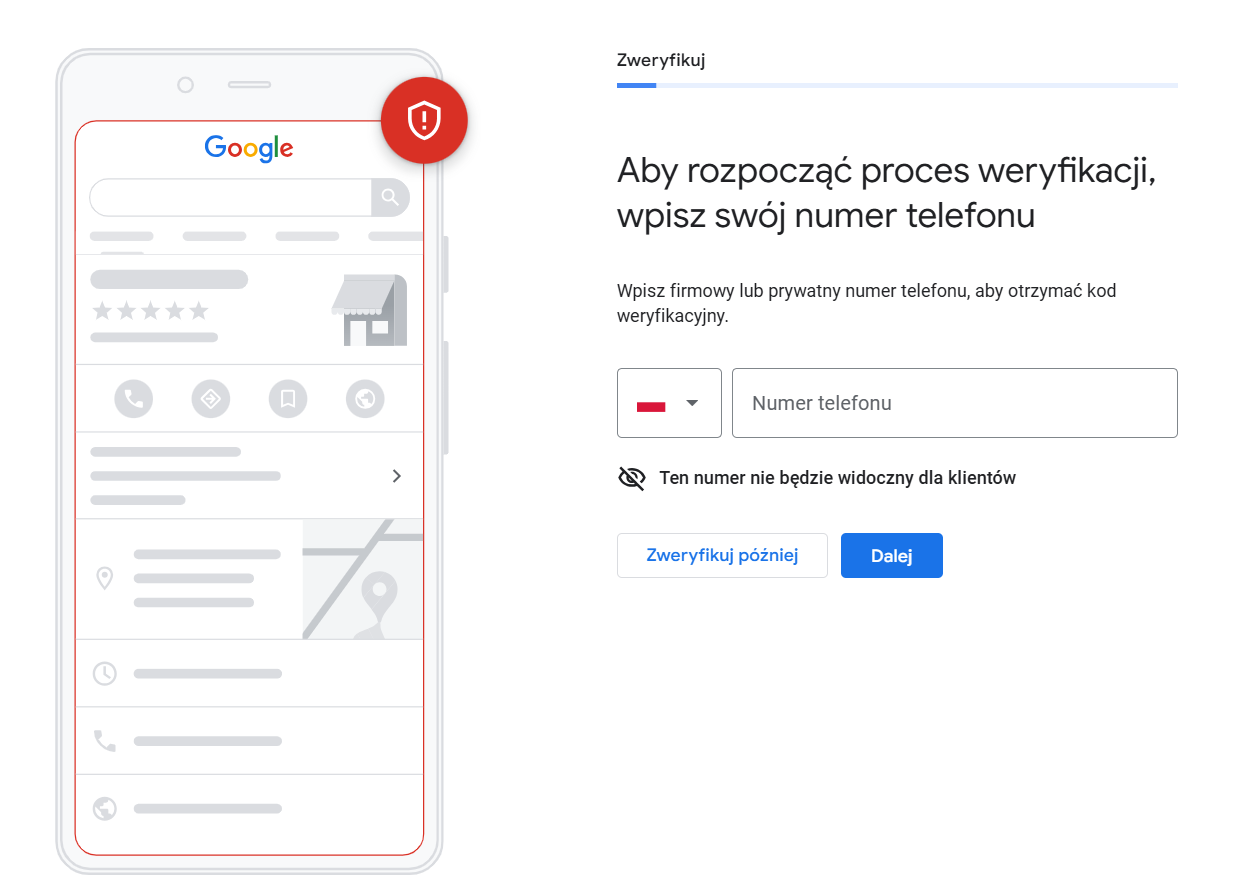
Task: Click the globe website circle icon
Action: (x=365, y=399)
